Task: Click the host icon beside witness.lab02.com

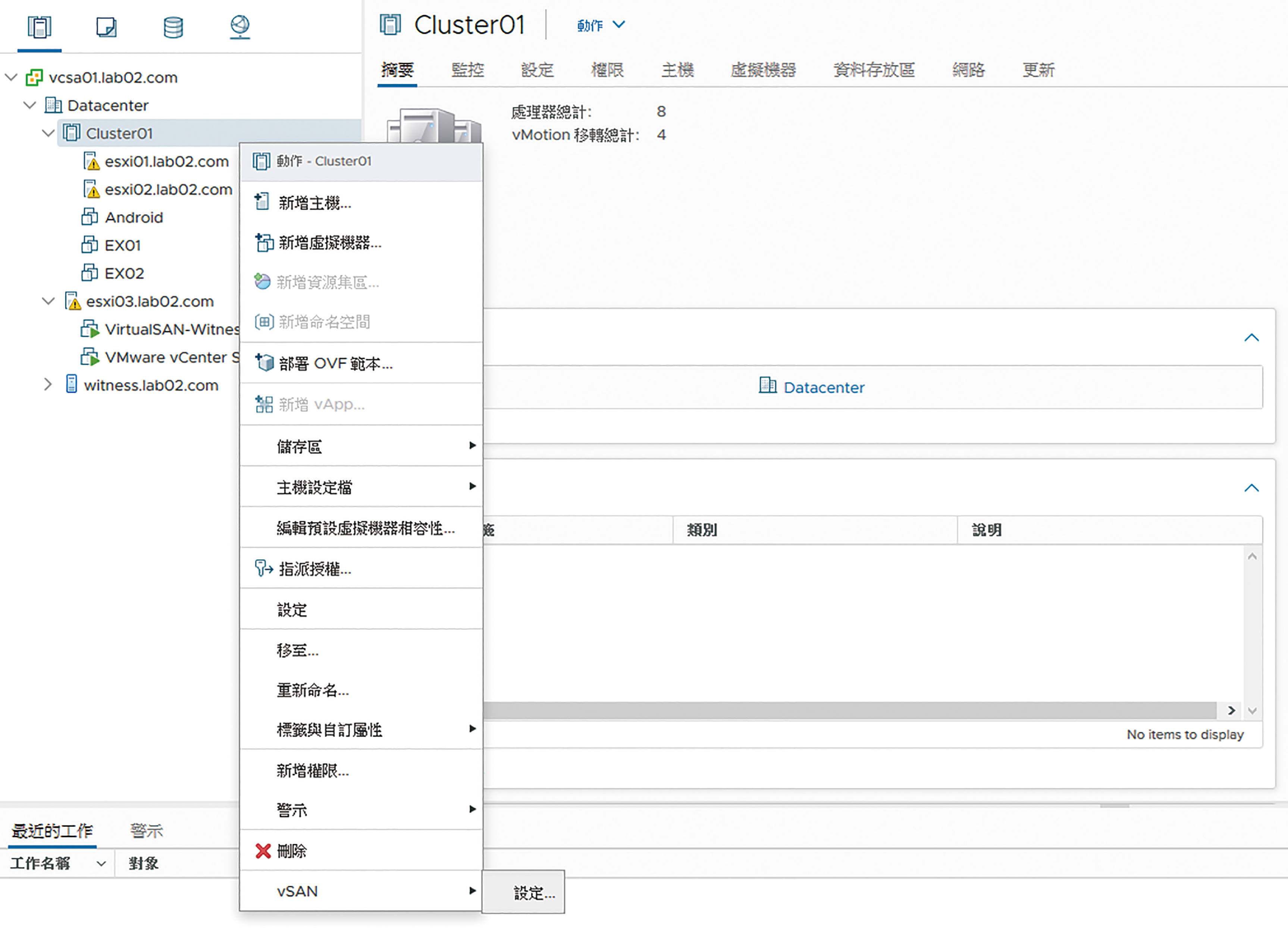Action: click(x=72, y=385)
